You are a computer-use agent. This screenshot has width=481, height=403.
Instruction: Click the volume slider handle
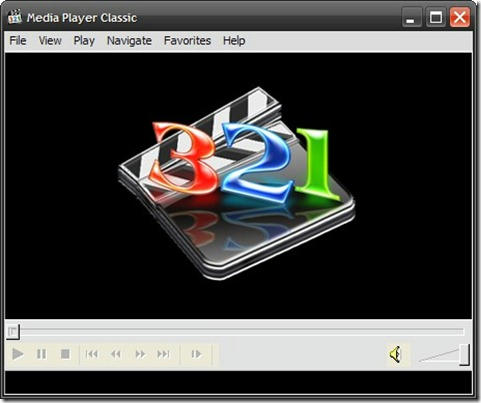(x=464, y=355)
